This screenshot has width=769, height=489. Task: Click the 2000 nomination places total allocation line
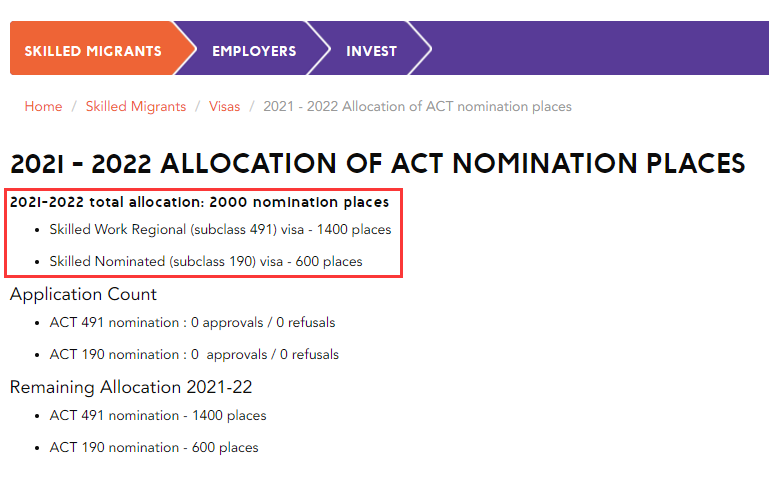point(199,202)
